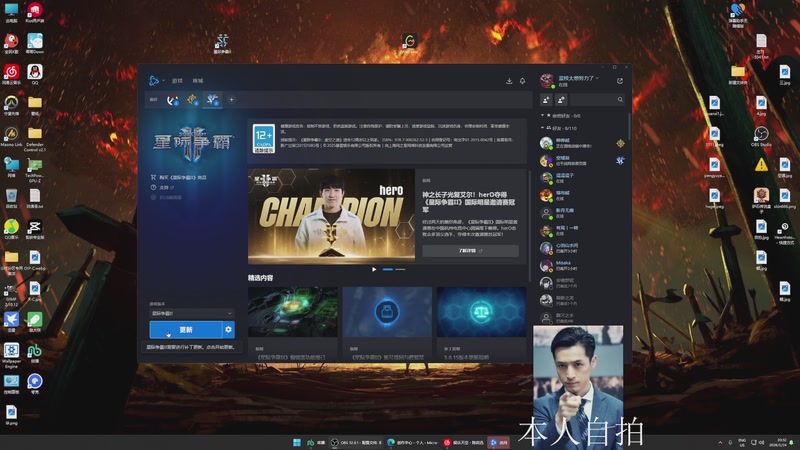This screenshot has width=800, height=450.
Task: Open the Battle.net logo menu
Action: [154, 81]
